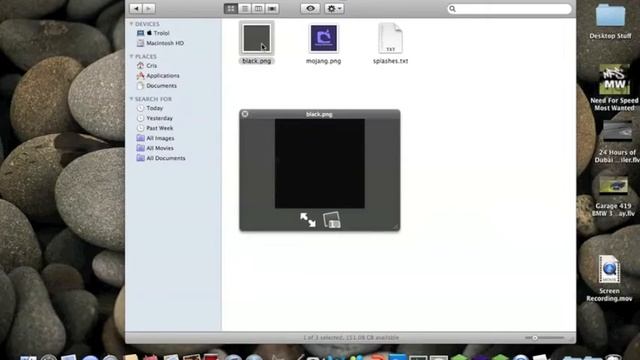Show files from Past Week

click(155, 128)
